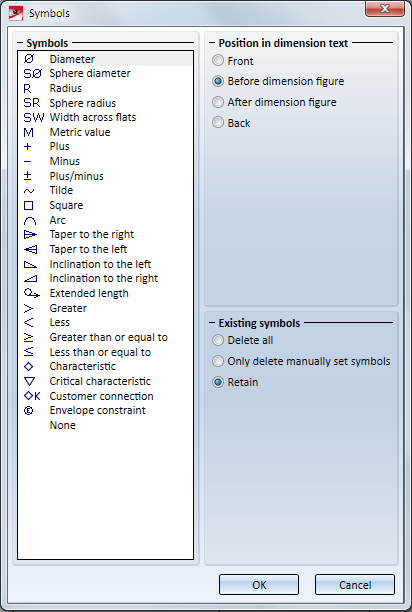
Task: Choose the Sphere diameter SØ symbol
Action: click(32, 73)
